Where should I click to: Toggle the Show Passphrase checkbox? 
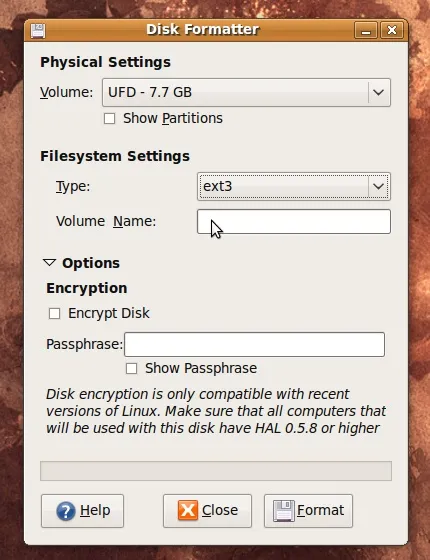[x=131, y=369]
